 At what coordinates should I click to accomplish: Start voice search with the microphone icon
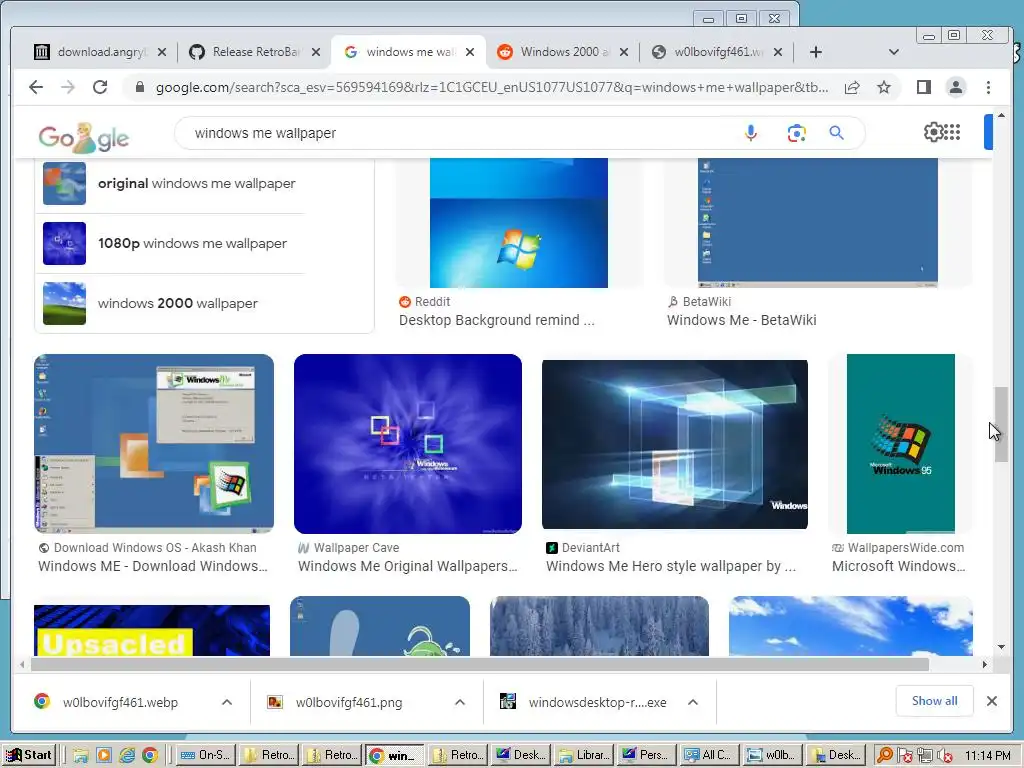751,133
